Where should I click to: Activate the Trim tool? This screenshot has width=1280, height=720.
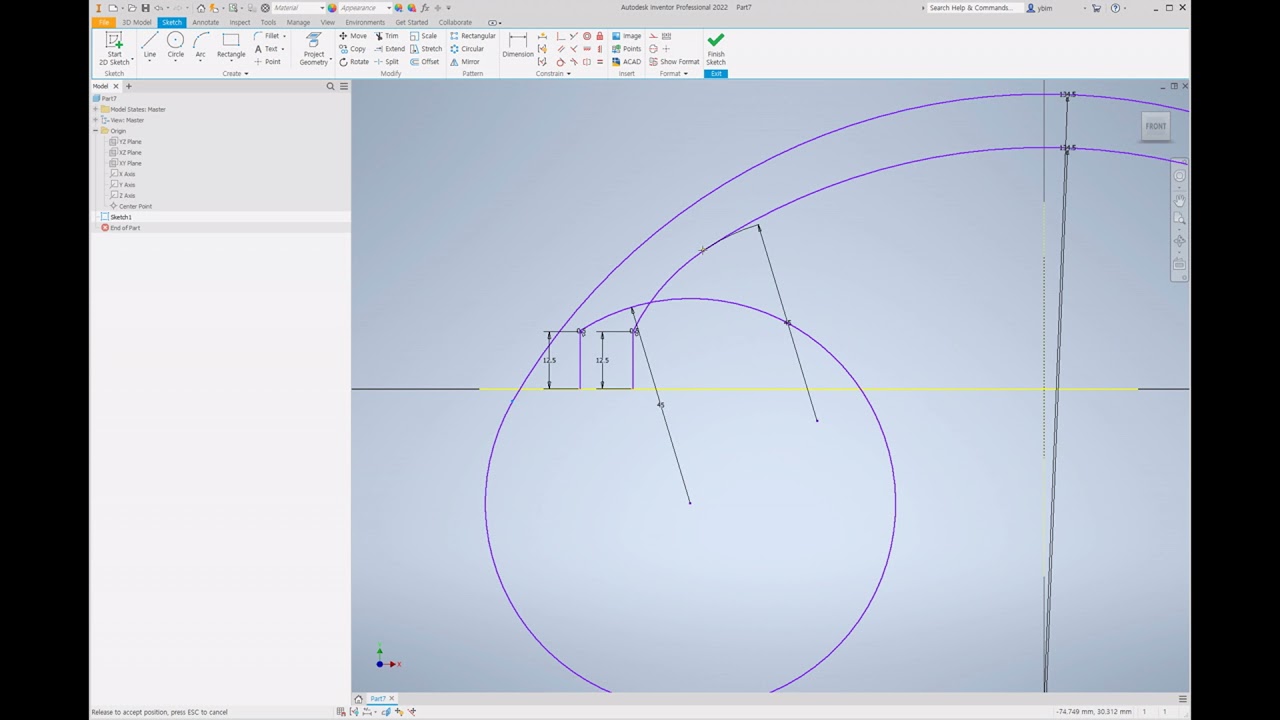point(386,36)
